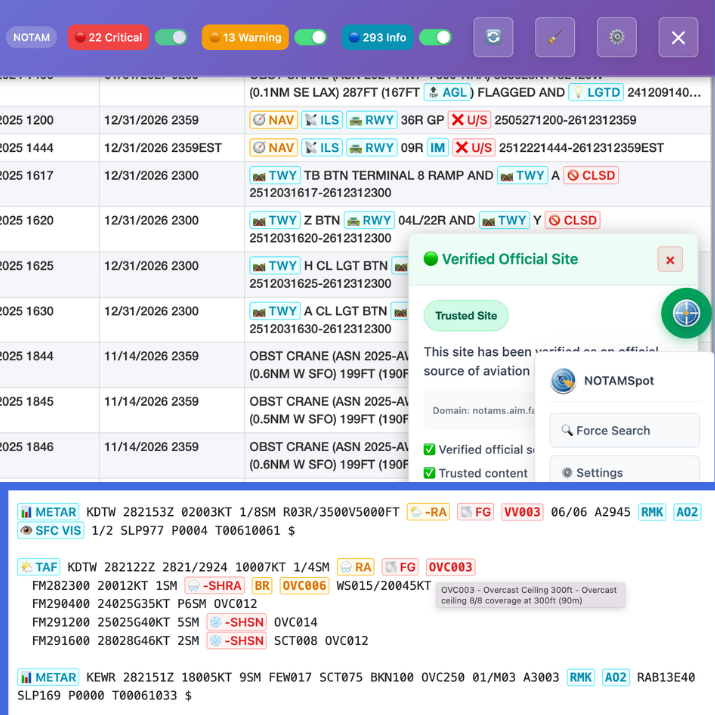The image size is (715, 715).
Task: Click the broom clear-highlights button
Action: [555, 37]
